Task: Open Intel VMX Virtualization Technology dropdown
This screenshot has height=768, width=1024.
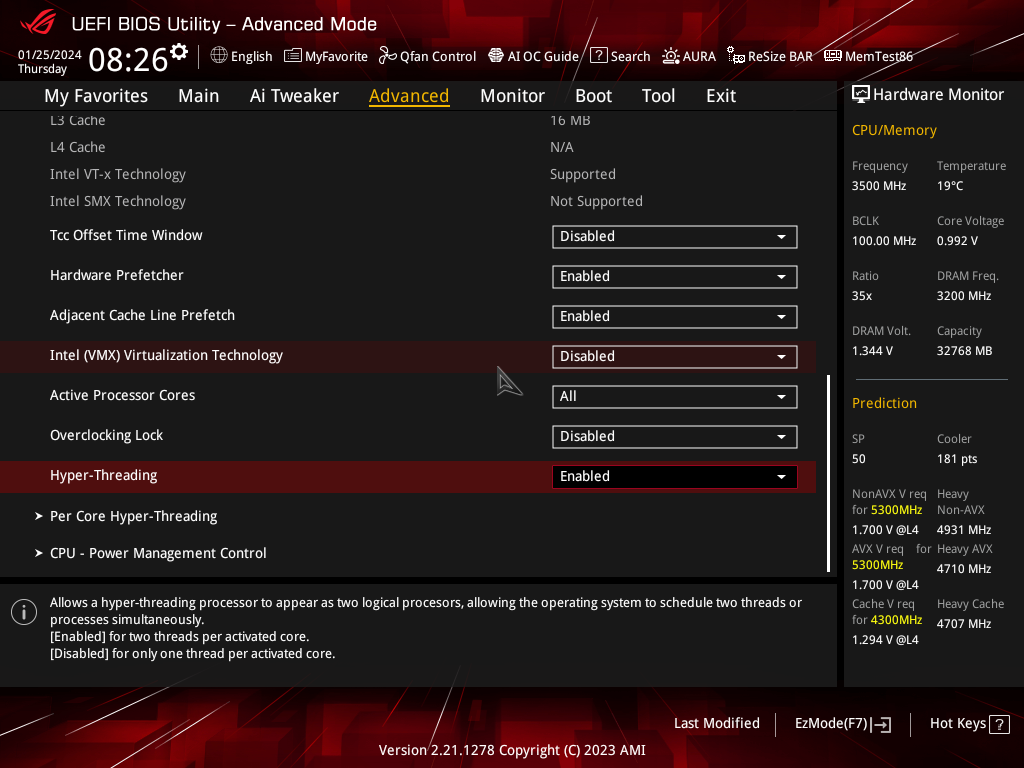Action: 674,357
